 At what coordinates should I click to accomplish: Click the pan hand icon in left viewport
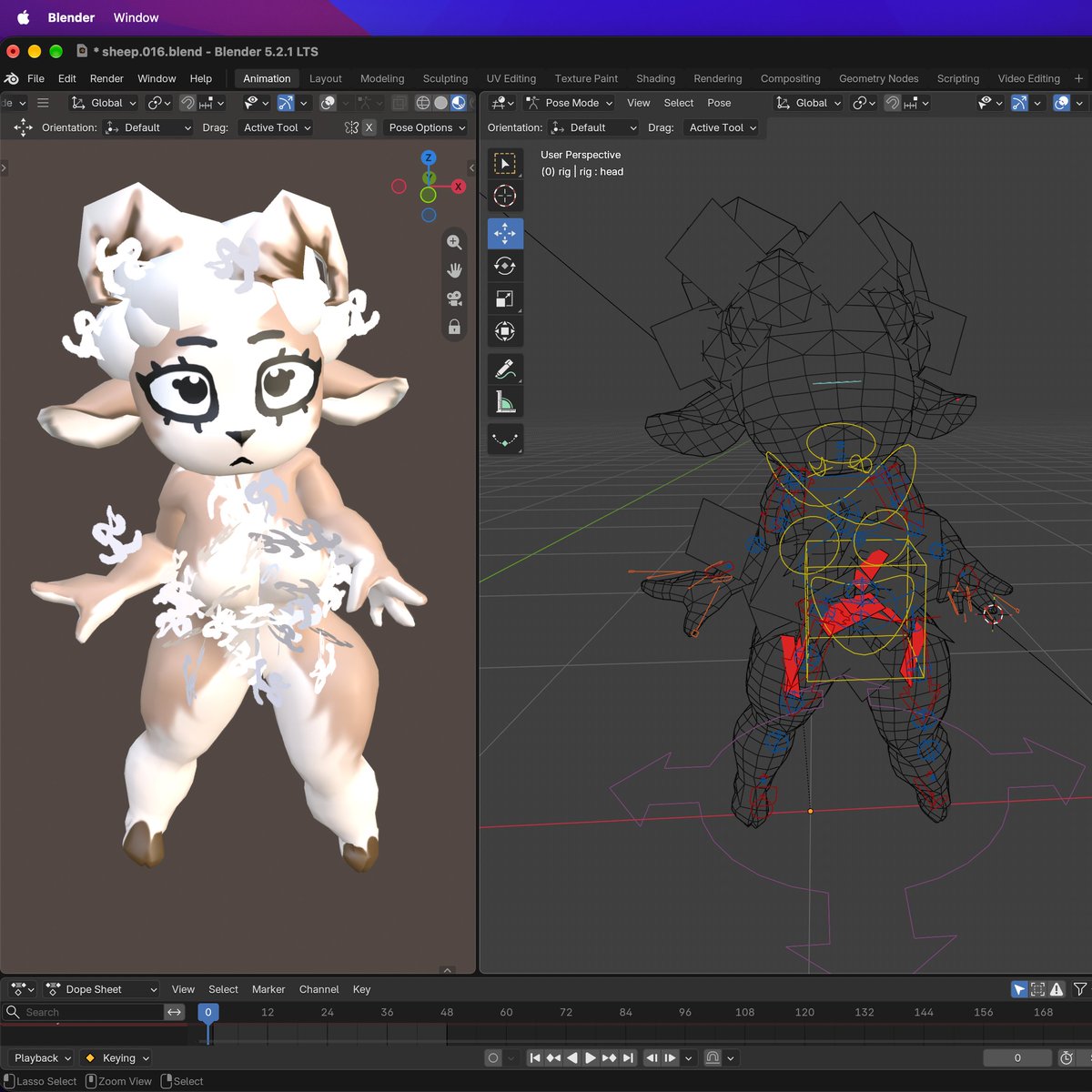pos(454,270)
